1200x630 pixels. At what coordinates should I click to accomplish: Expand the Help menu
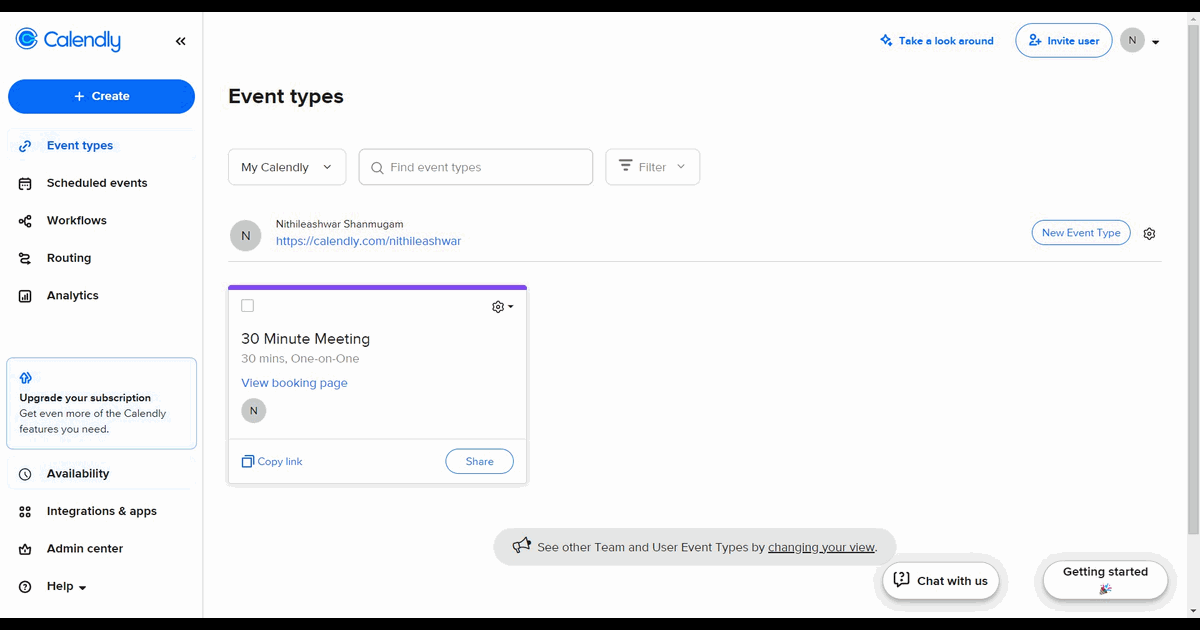pos(66,586)
